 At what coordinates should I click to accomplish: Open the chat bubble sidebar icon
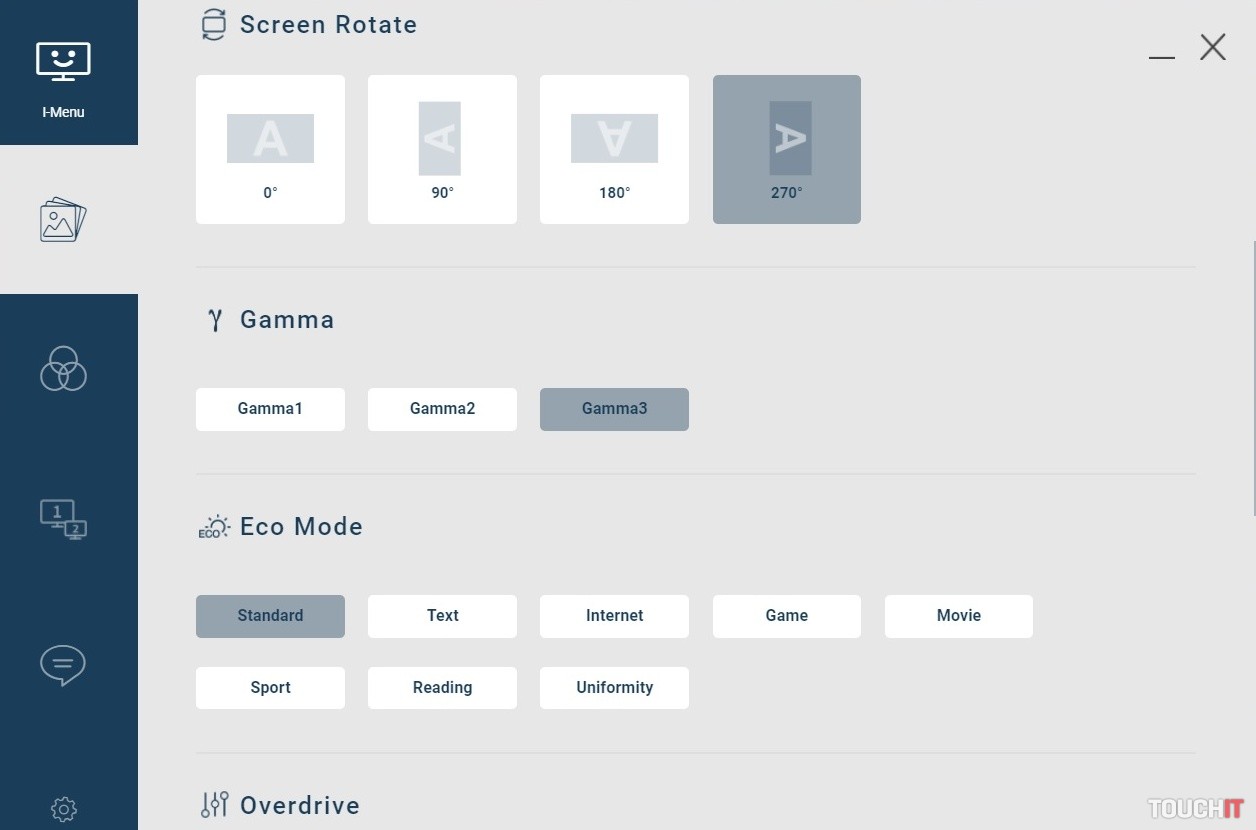tap(64, 665)
